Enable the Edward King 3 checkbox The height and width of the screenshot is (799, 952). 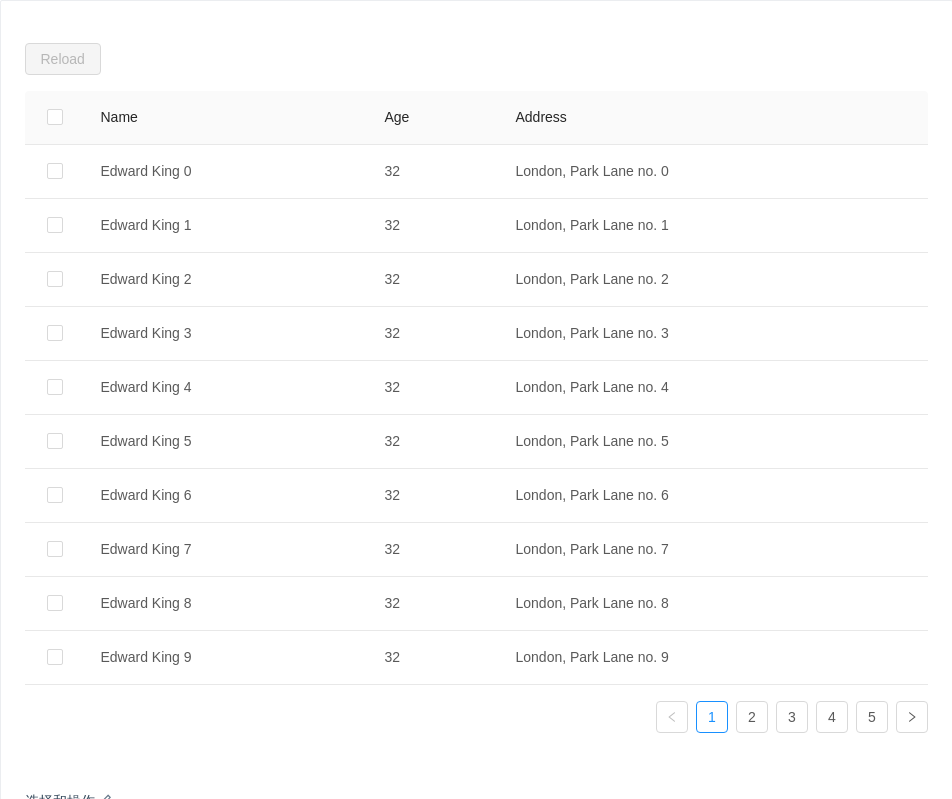pos(55,333)
